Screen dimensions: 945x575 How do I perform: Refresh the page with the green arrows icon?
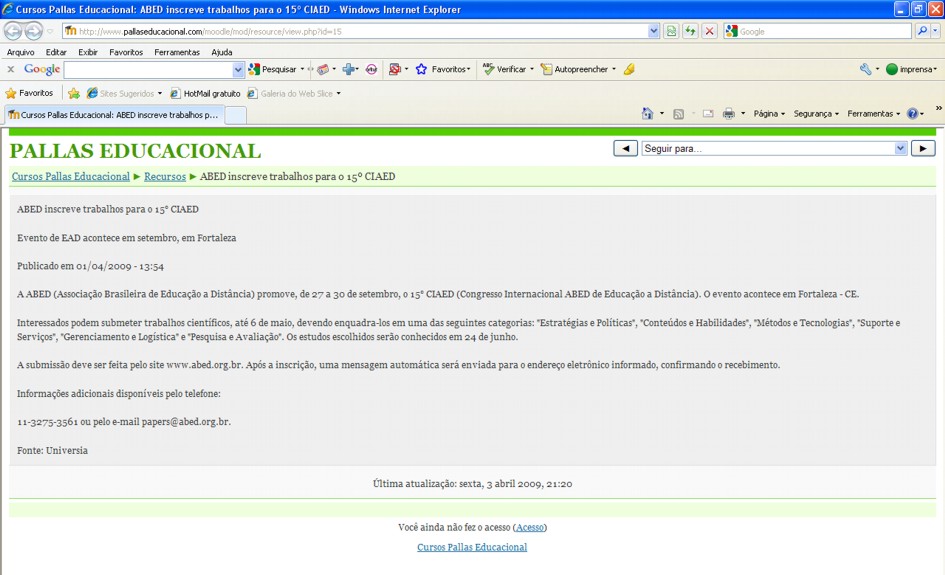(691, 31)
